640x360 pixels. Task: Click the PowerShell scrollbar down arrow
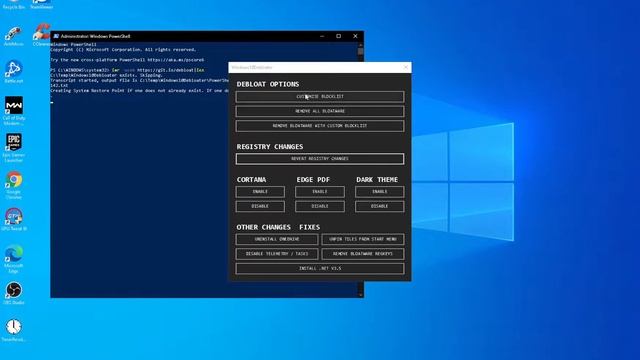click(360, 295)
